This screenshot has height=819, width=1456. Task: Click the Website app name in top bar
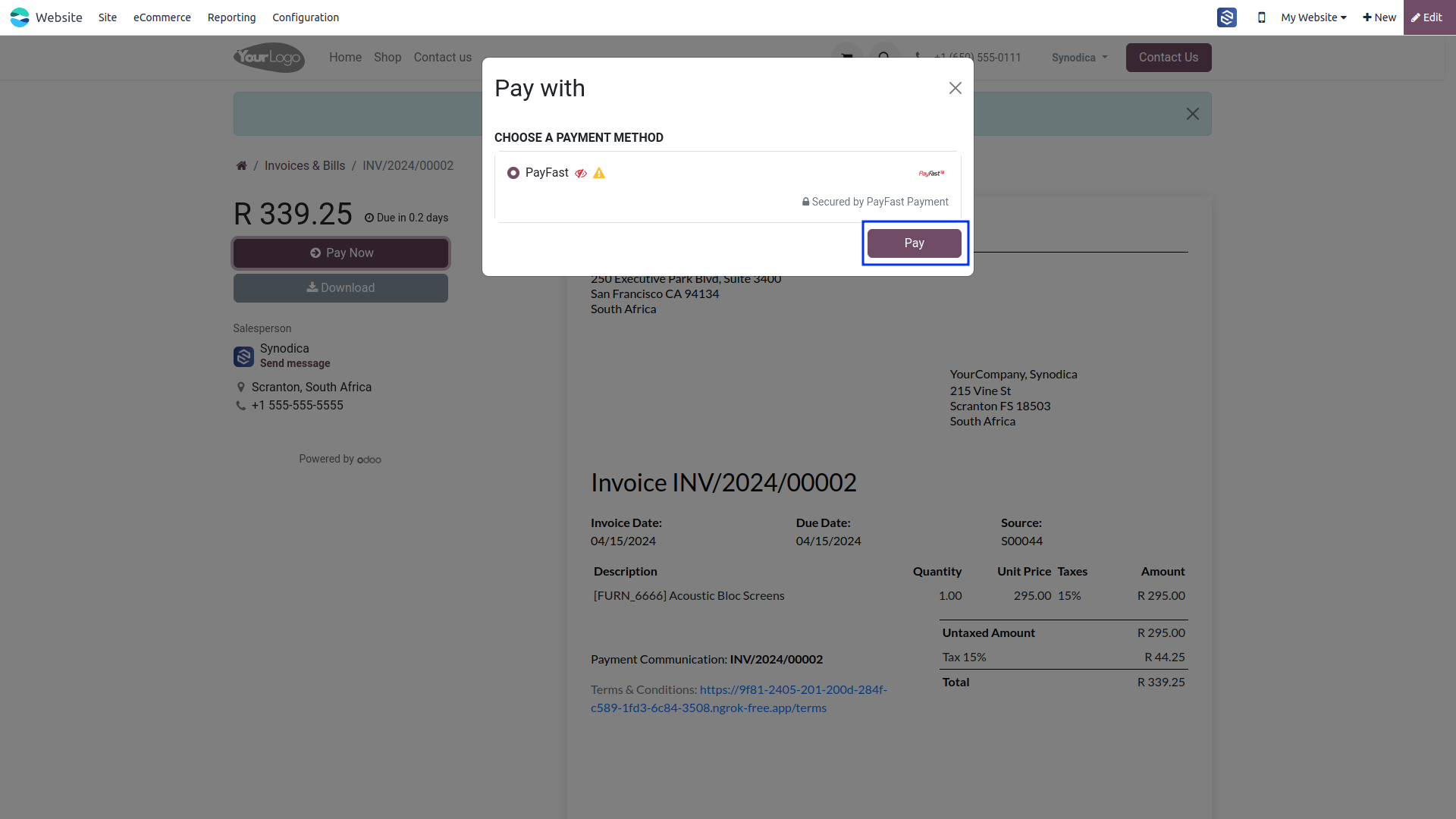click(59, 17)
